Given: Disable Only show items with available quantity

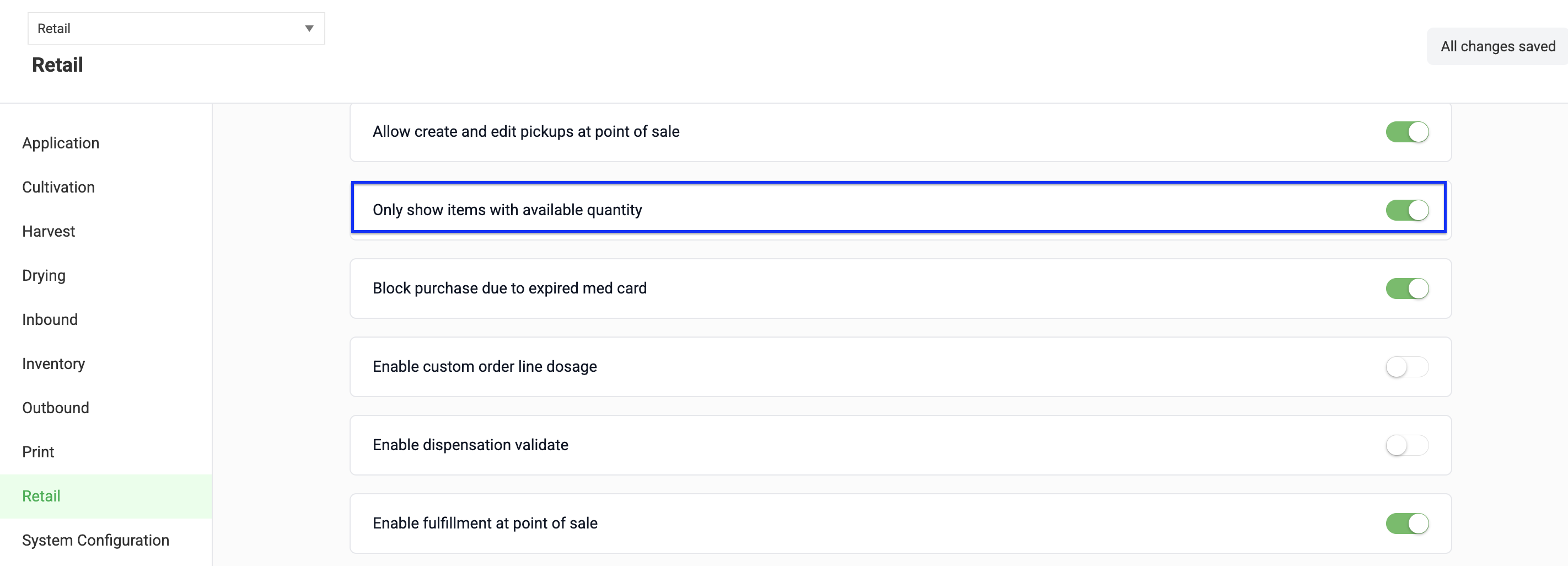Looking at the screenshot, I should pos(1406,210).
